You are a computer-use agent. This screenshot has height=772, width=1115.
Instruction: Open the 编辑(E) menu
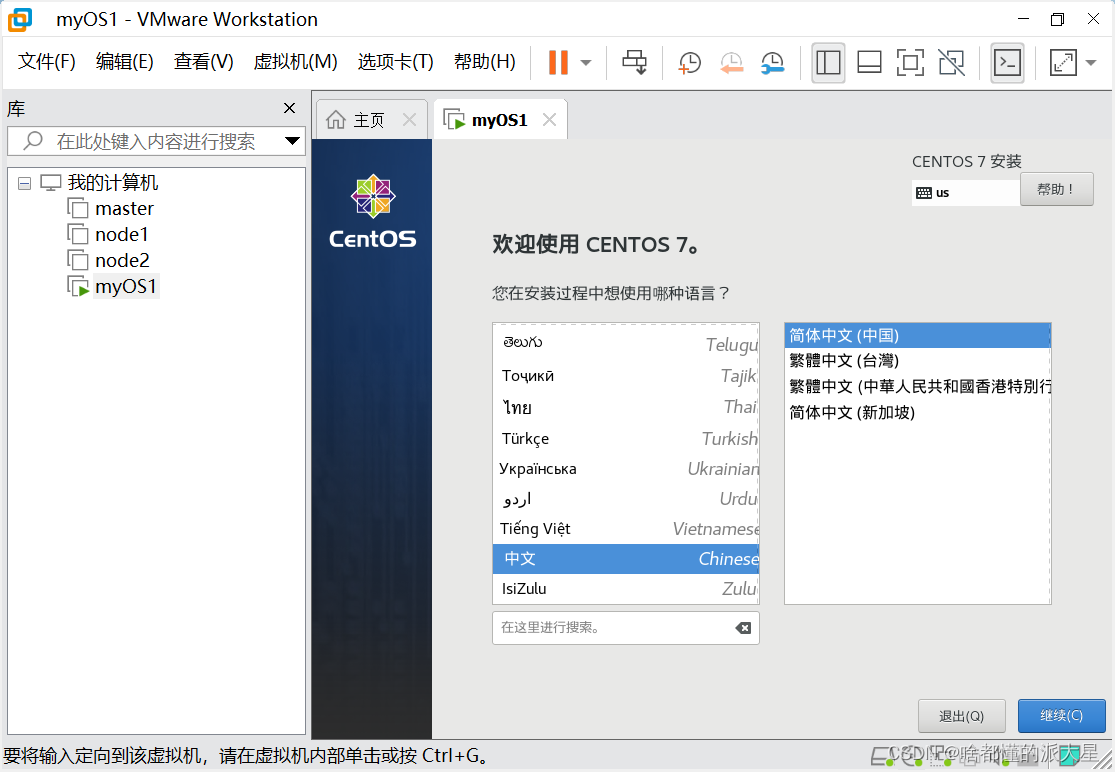pos(124,62)
